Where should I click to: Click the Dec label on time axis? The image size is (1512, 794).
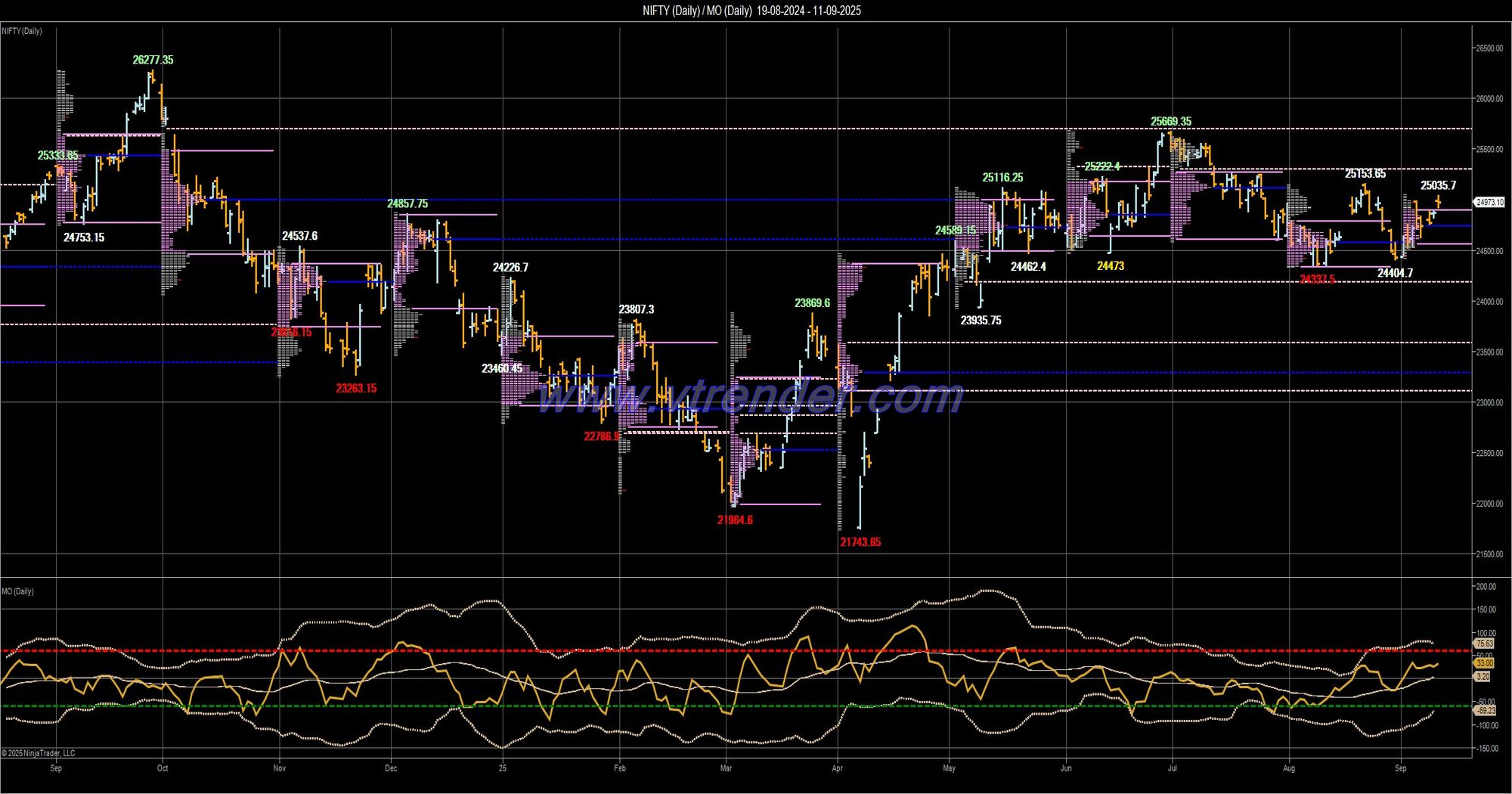[391, 768]
